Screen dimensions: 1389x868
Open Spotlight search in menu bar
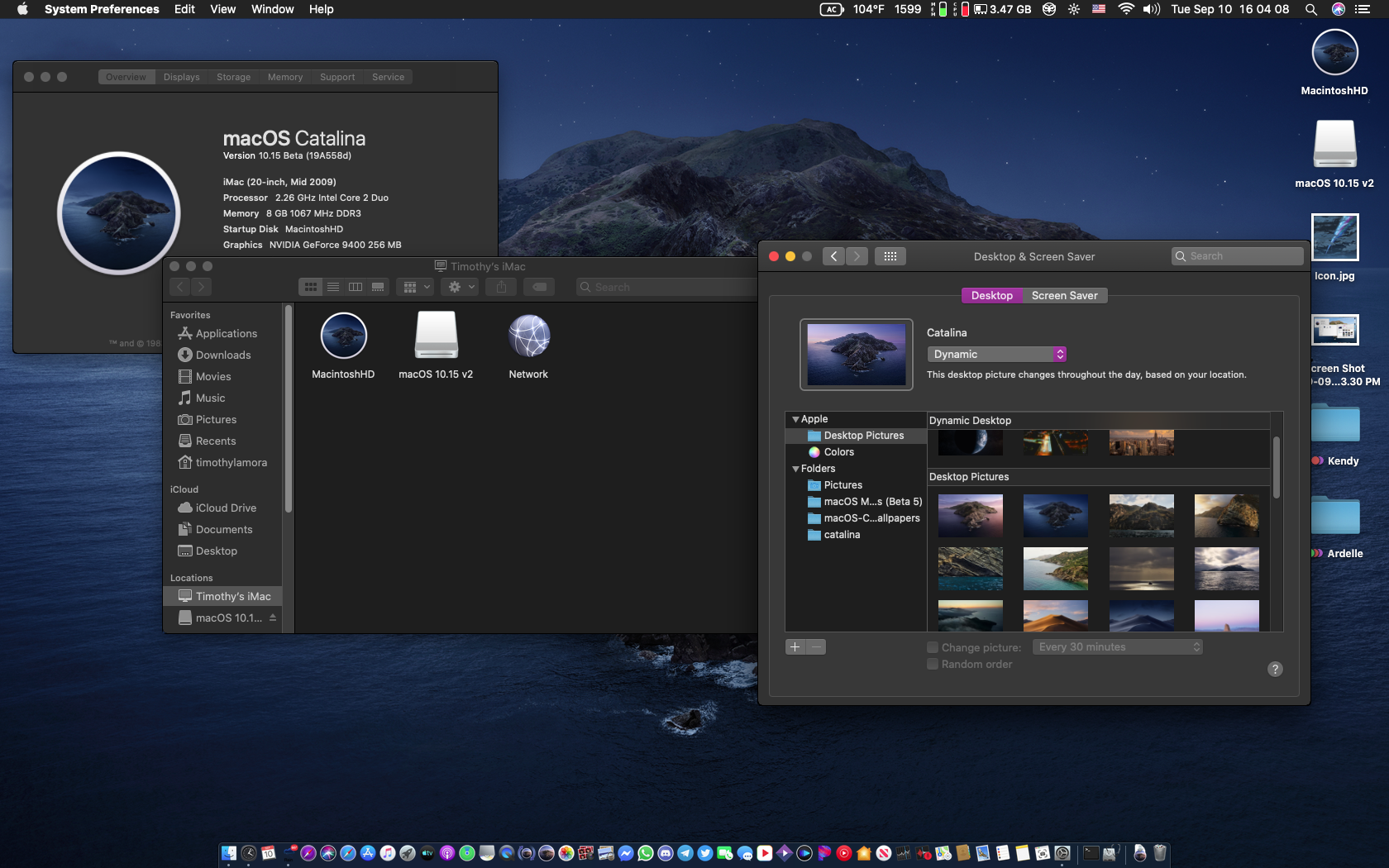pos(1310,9)
